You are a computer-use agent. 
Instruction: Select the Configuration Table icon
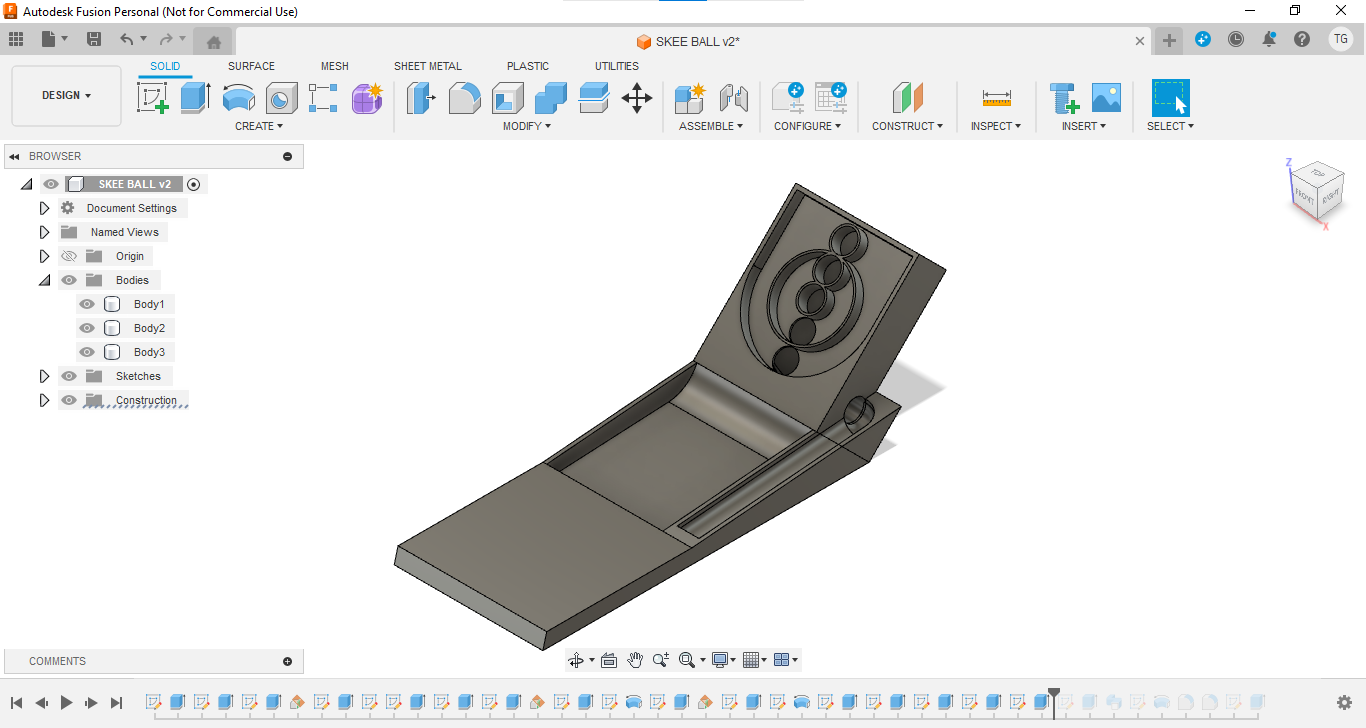click(830, 98)
